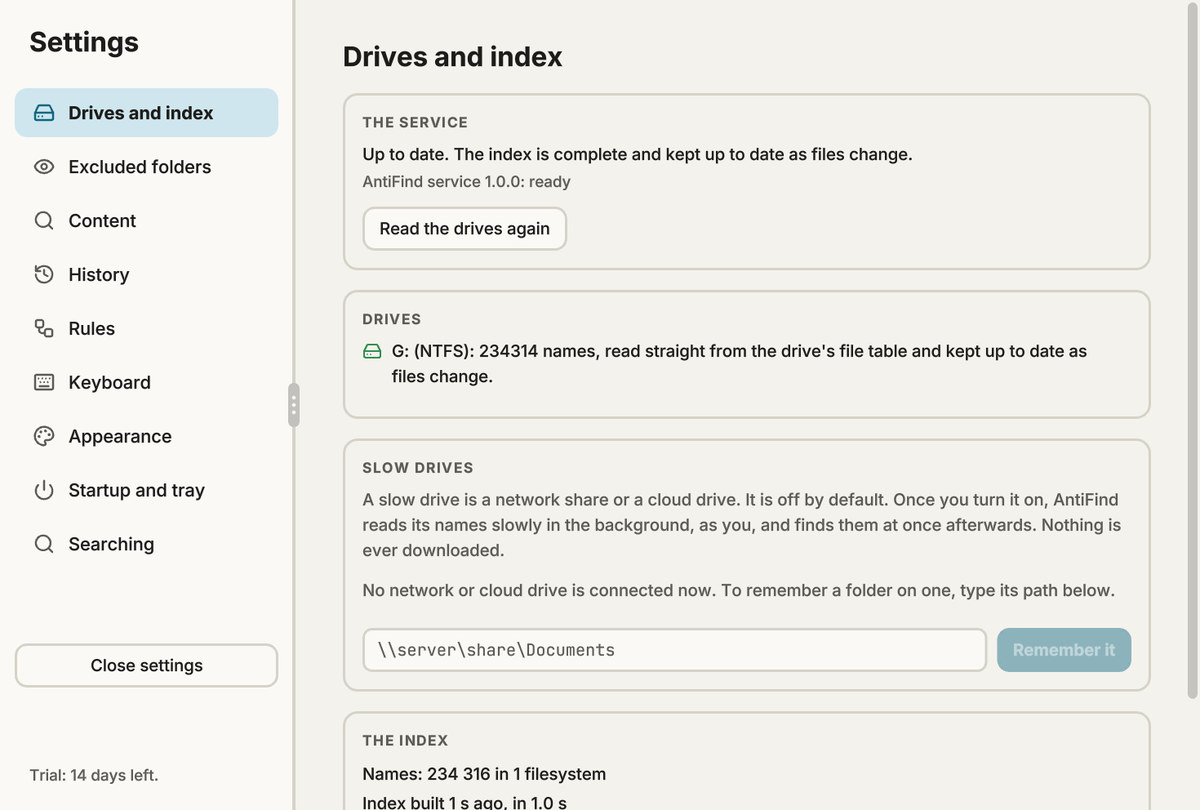Click the 'SLOW DRIVES' heading

pyautogui.click(x=418, y=467)
